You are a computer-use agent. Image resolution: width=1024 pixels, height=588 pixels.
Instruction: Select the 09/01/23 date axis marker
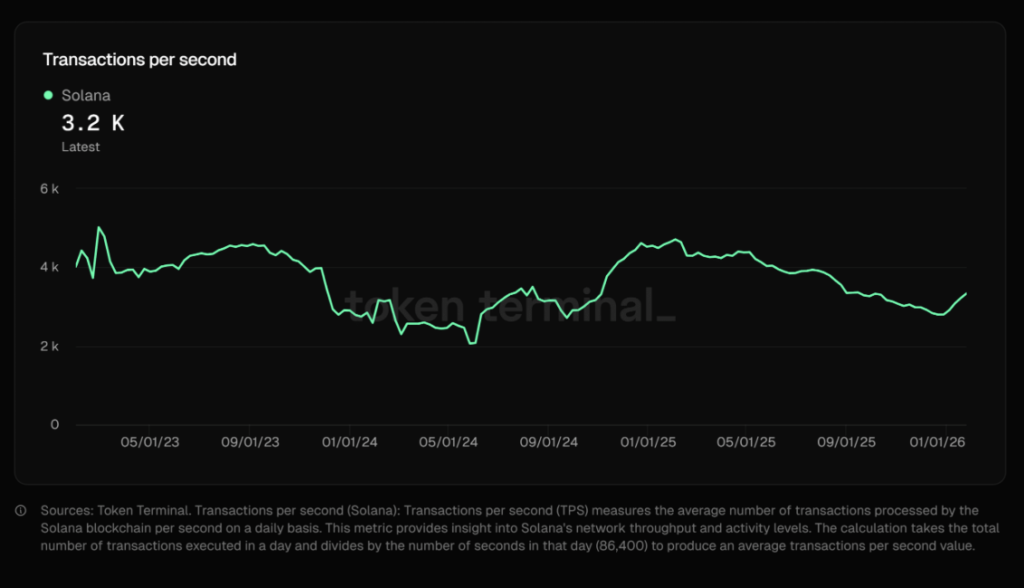click(250, 442)
